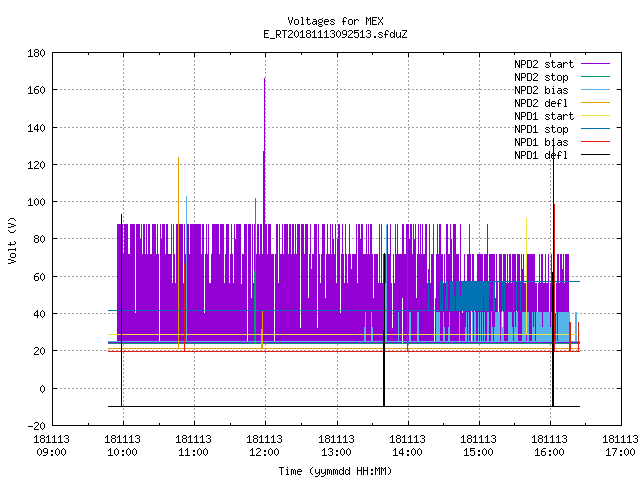Viewport: 640px width, 480px height.
Task: Click the purple NPD2 start legend line sample
Action: point(596,64)
